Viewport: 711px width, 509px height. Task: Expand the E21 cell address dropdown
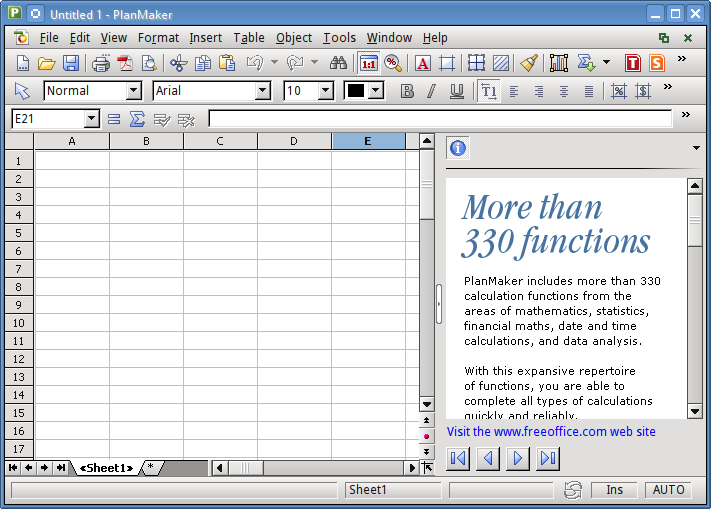(91, 119)
